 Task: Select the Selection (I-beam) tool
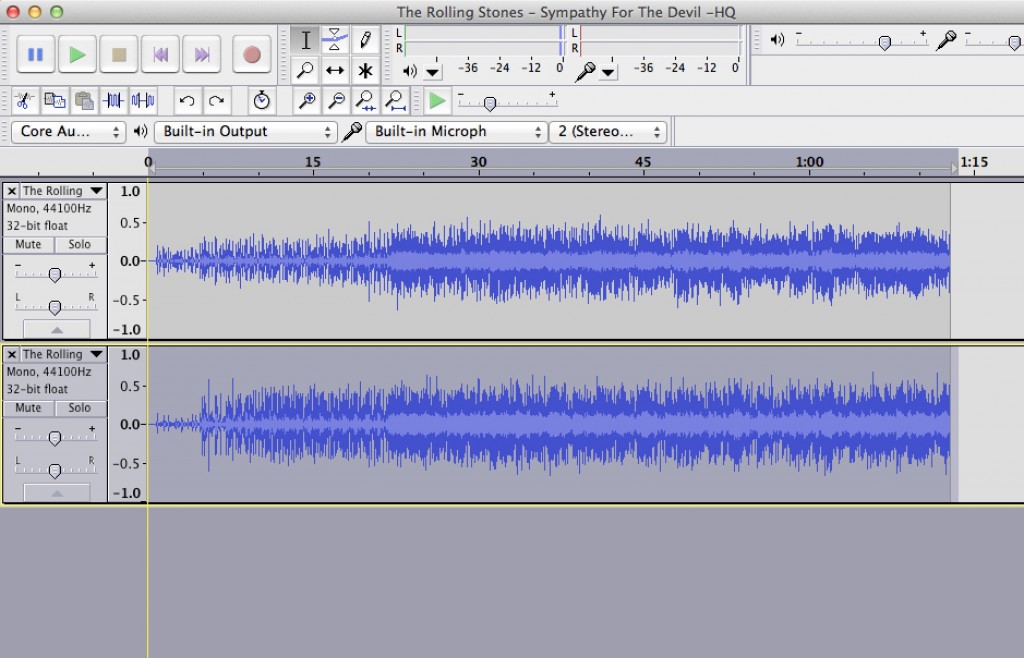pos(305,40)
